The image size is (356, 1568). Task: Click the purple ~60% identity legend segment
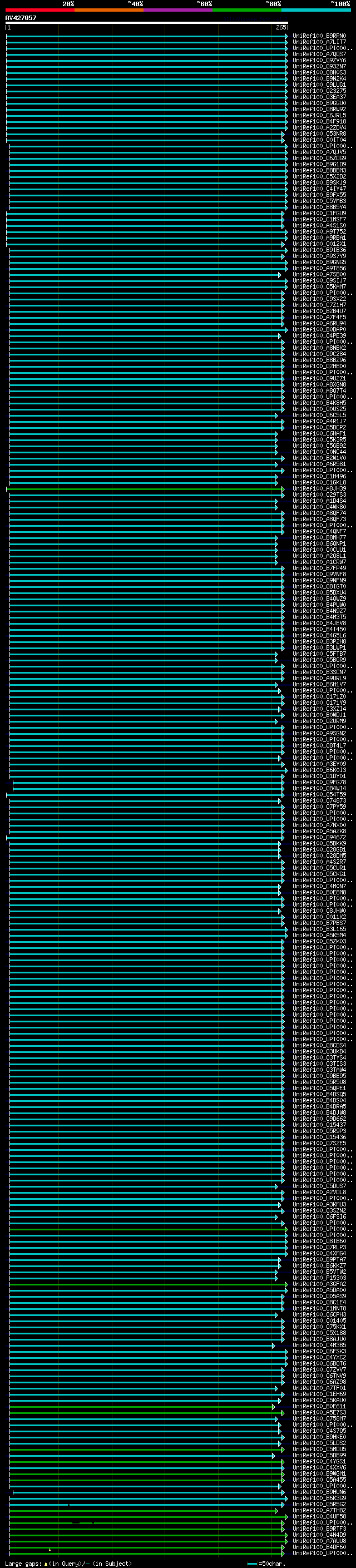point(177,10)
